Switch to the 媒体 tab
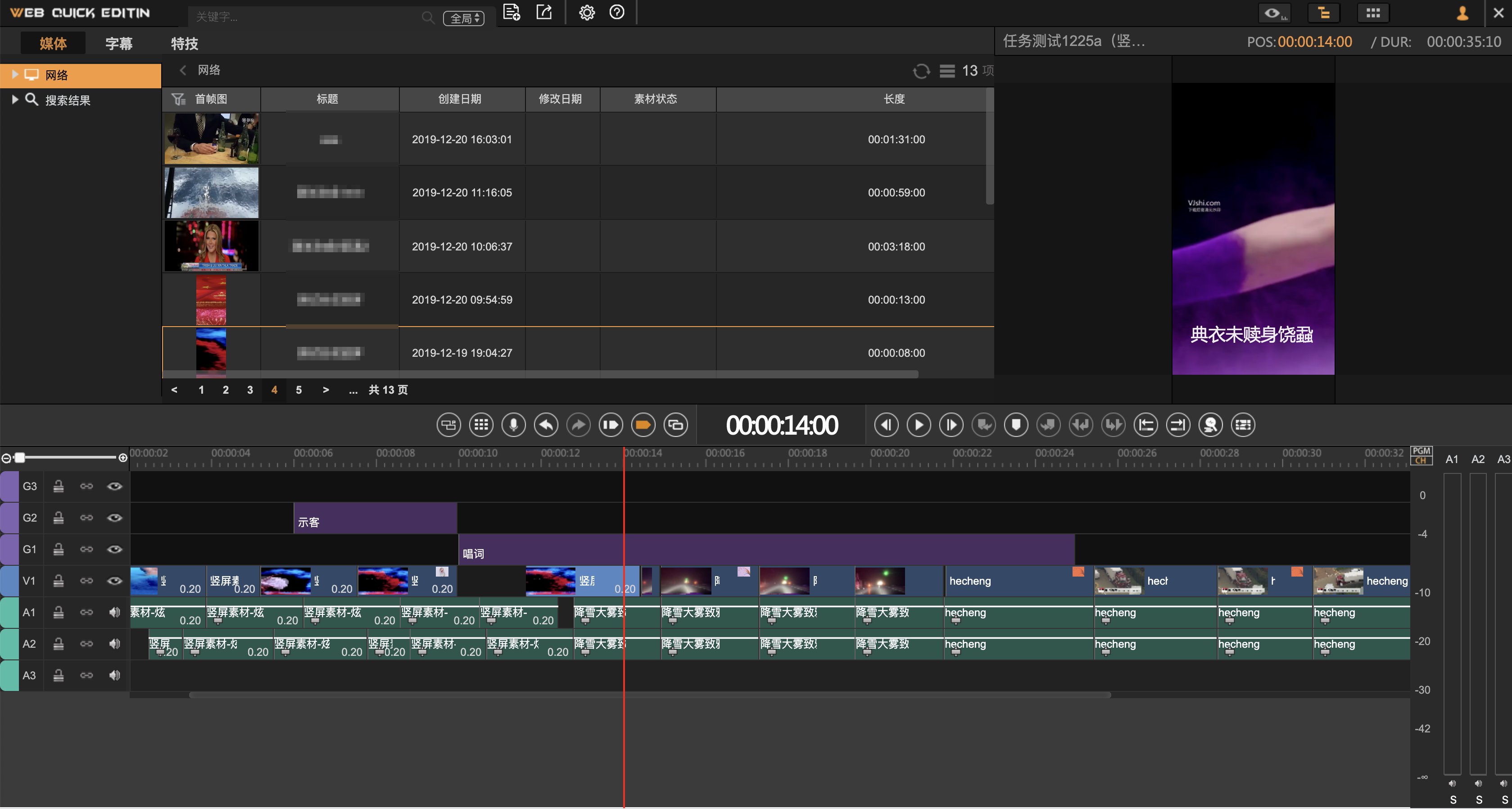Viewport: 1512px width, 809px height. pos(53,43)
